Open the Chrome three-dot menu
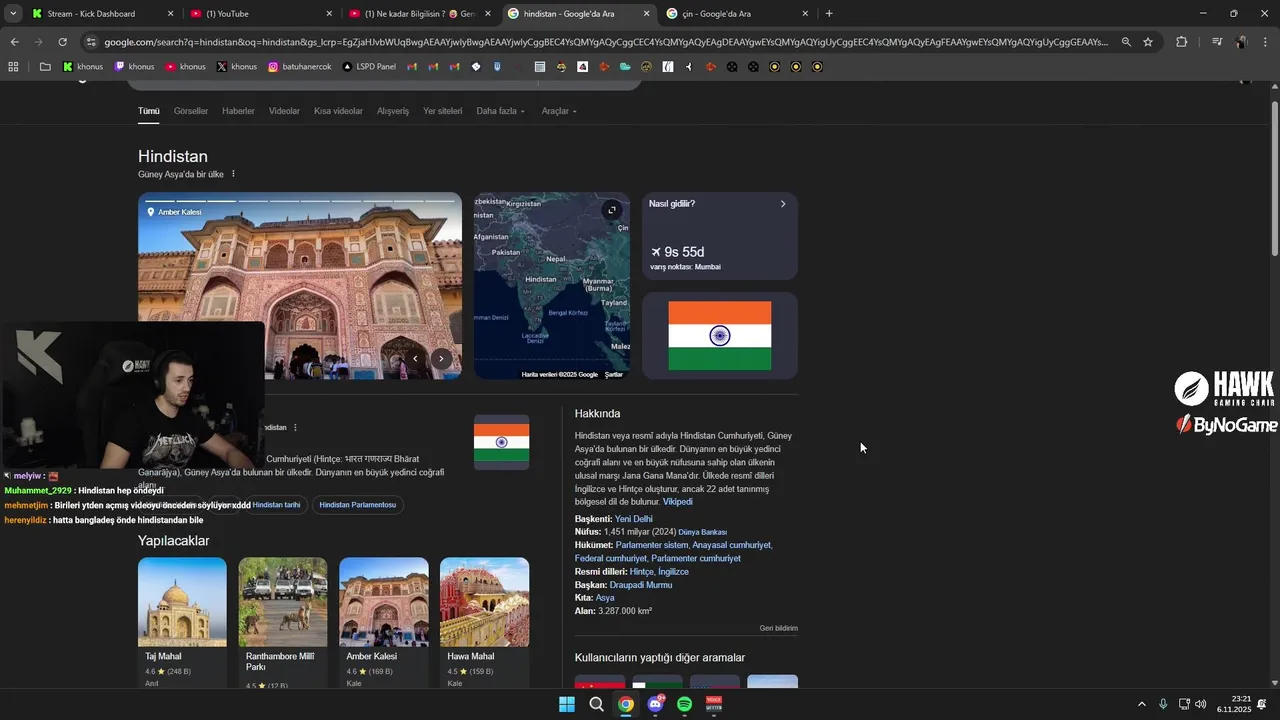 [1264, 42]
